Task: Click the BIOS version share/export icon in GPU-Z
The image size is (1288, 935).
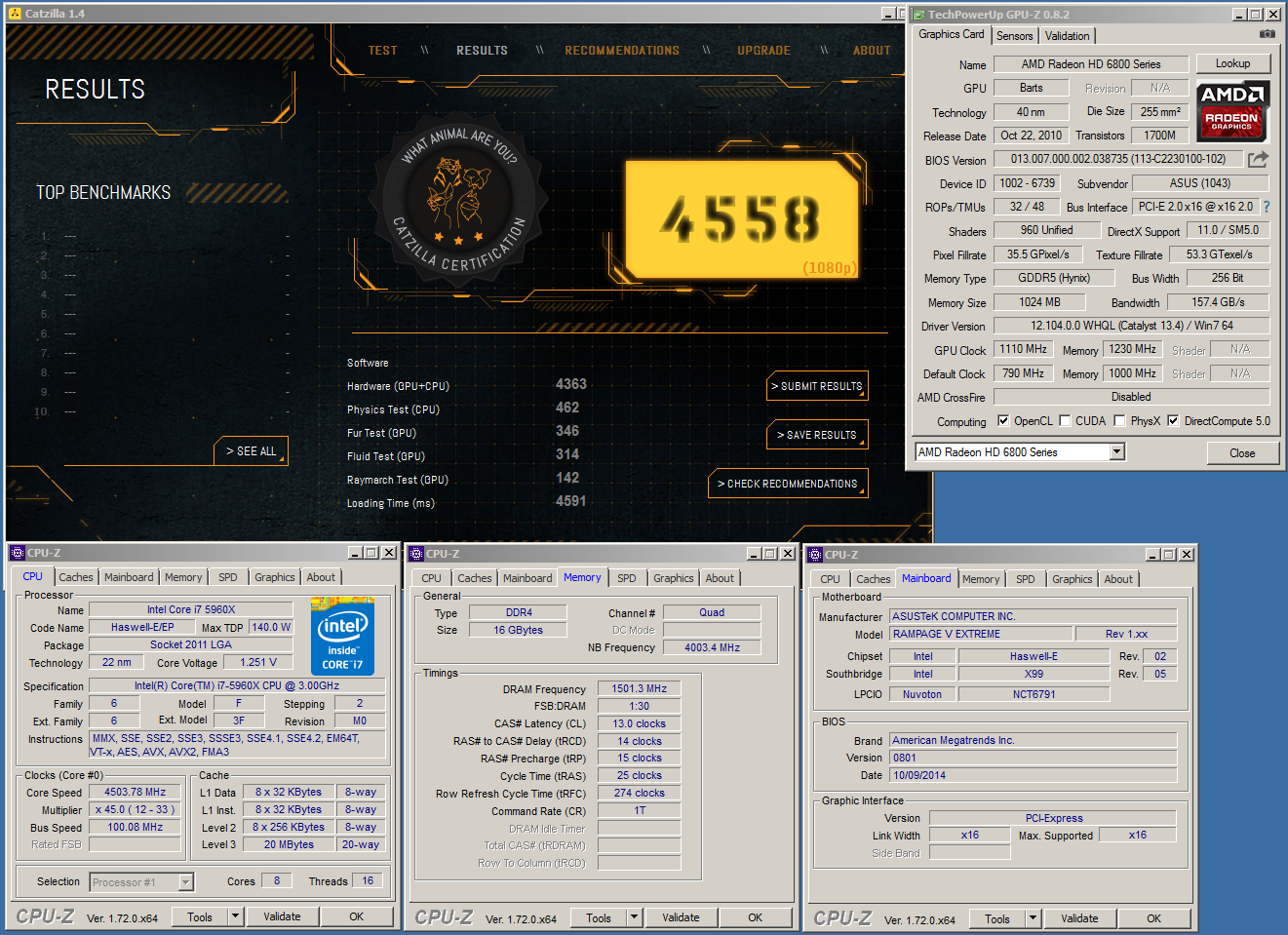Action: coord(1259,159)
